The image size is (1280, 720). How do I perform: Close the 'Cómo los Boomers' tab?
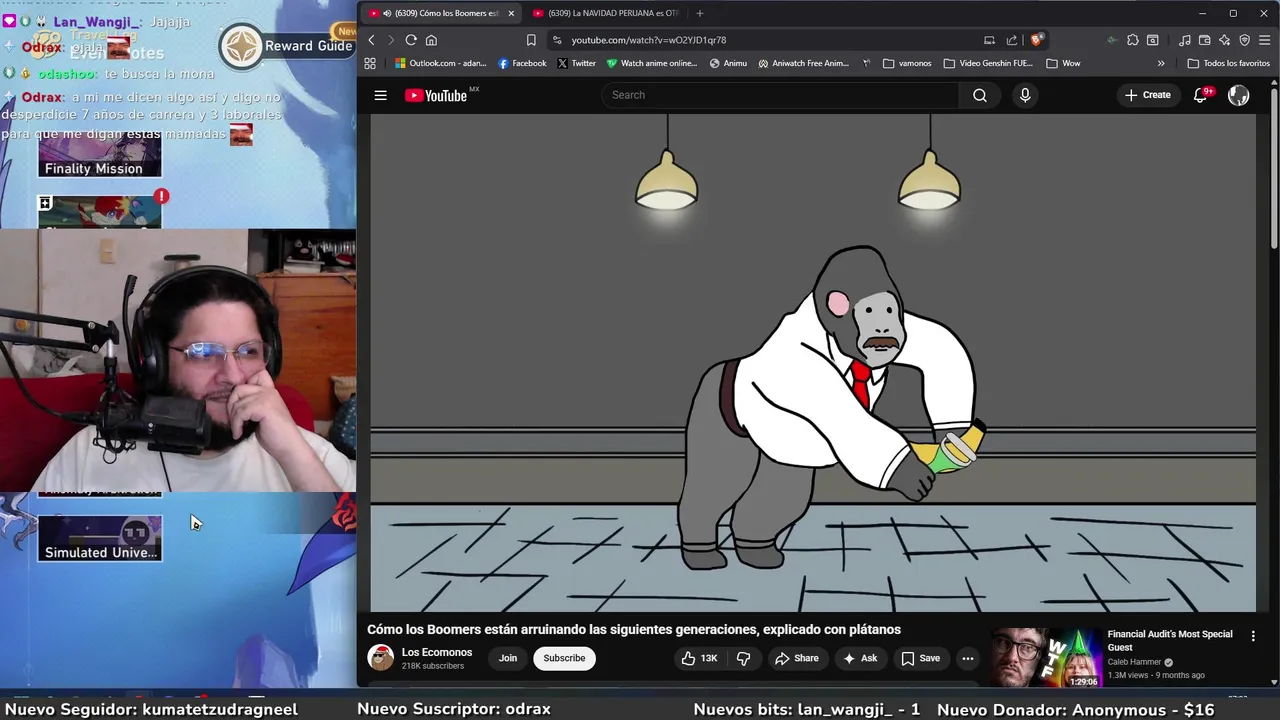point(511,13)
